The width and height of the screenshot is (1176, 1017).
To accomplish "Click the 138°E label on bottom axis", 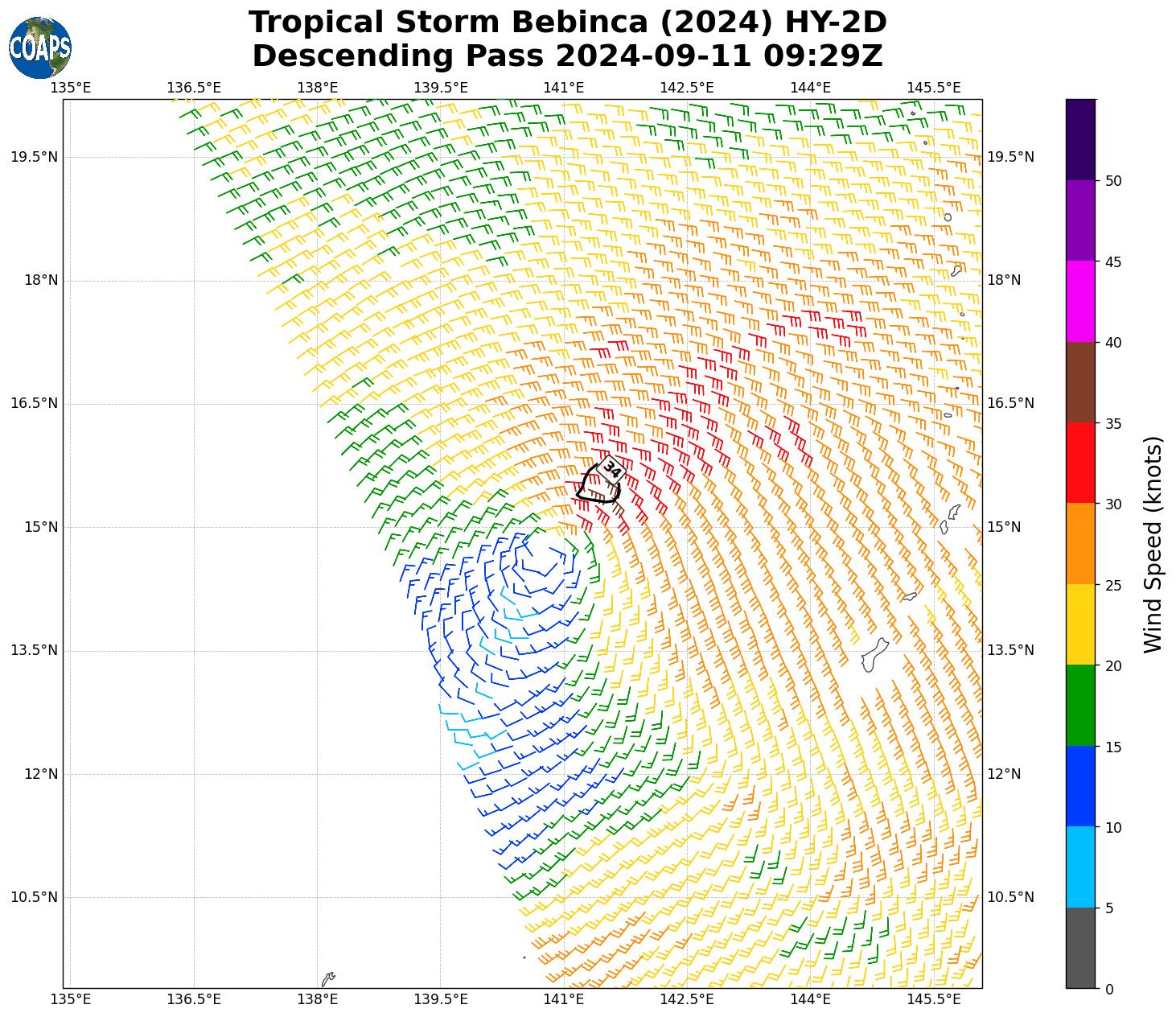I will (x=317, y=999).
